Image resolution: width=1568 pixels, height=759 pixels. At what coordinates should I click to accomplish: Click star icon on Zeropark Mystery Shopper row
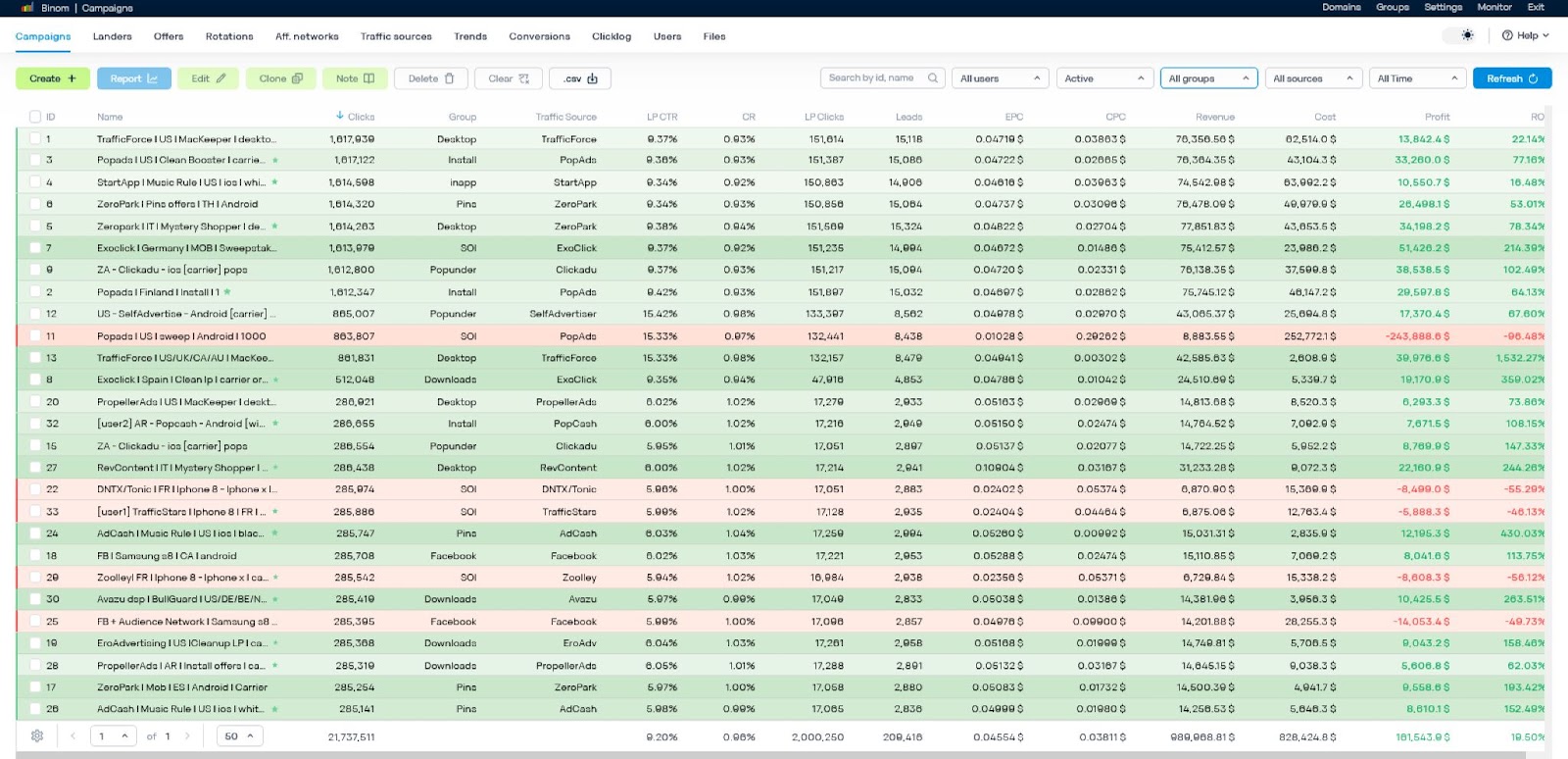[x=274, y=227]
